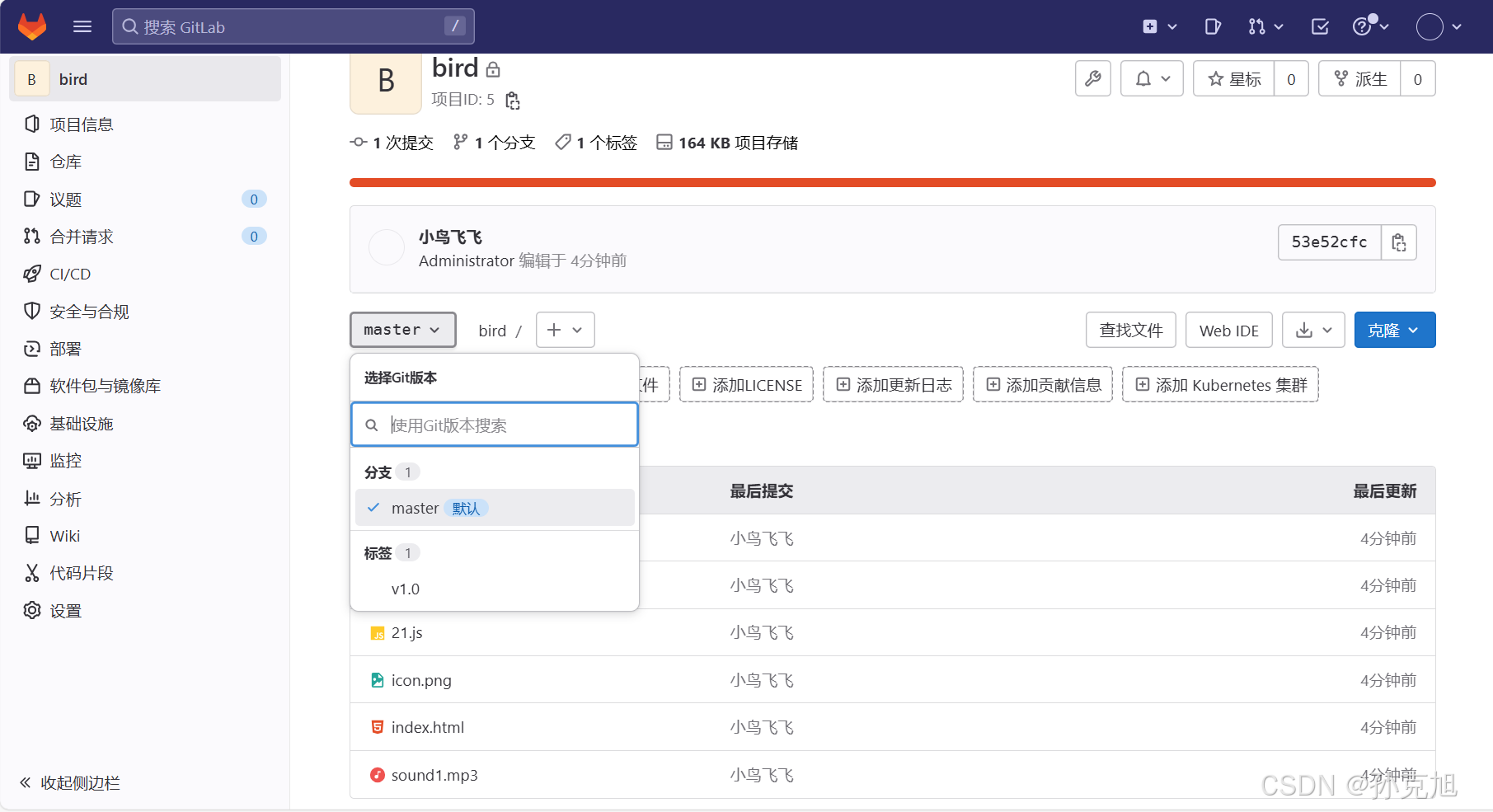Copy the project ID icon

point(513,101)
